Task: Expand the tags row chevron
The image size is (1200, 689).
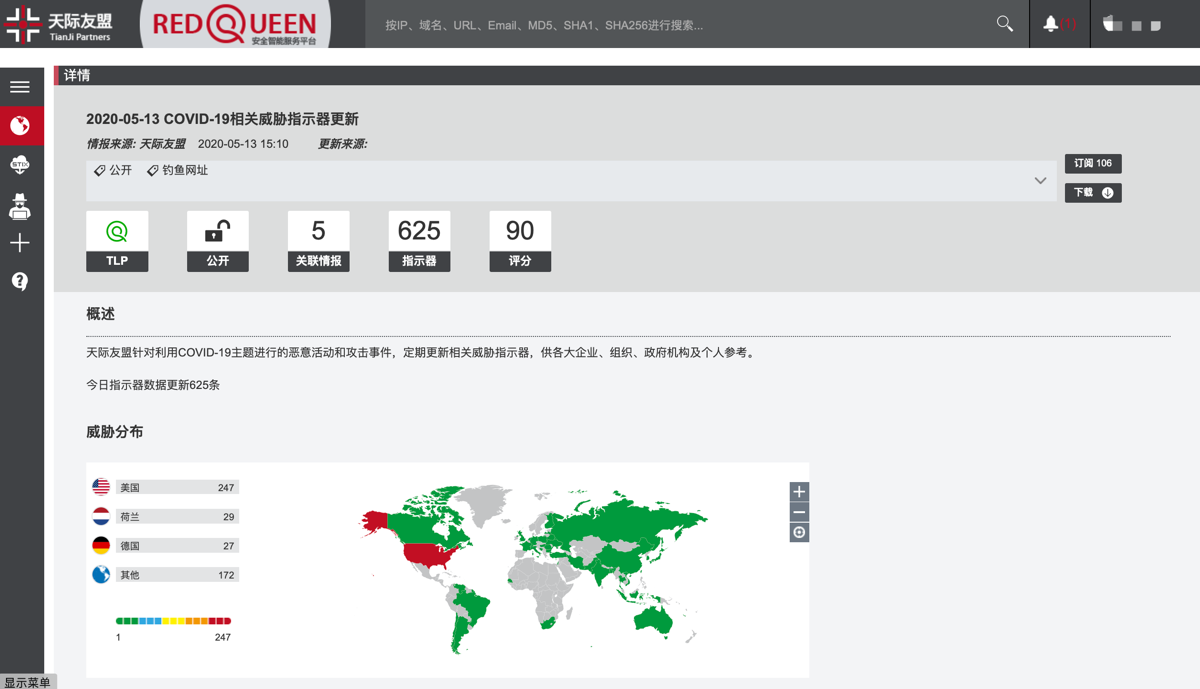Action: pos(1040,181)
